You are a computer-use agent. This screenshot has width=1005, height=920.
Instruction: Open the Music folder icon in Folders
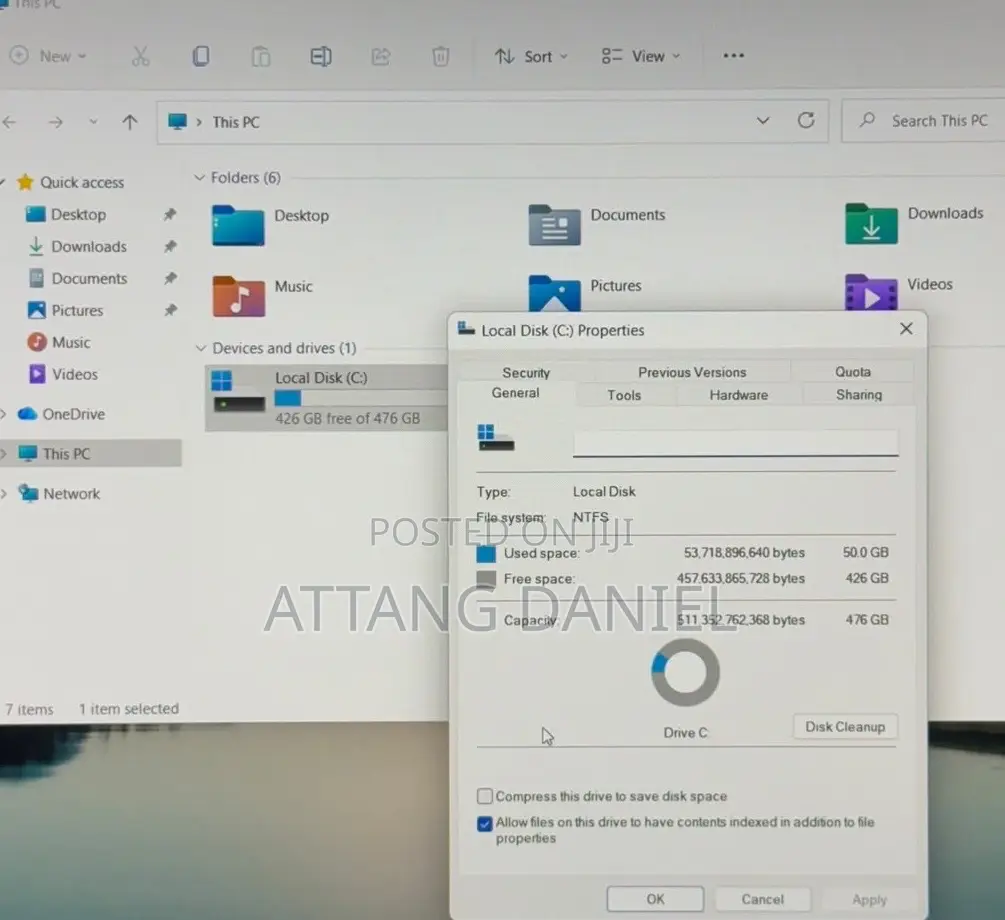pos(238,296)
